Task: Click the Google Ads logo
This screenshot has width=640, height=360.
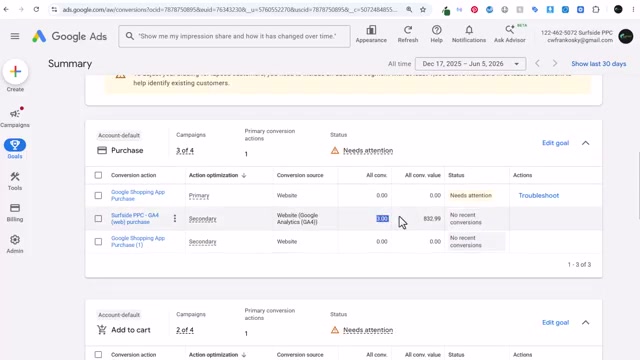Action: [x=69, y=36]
